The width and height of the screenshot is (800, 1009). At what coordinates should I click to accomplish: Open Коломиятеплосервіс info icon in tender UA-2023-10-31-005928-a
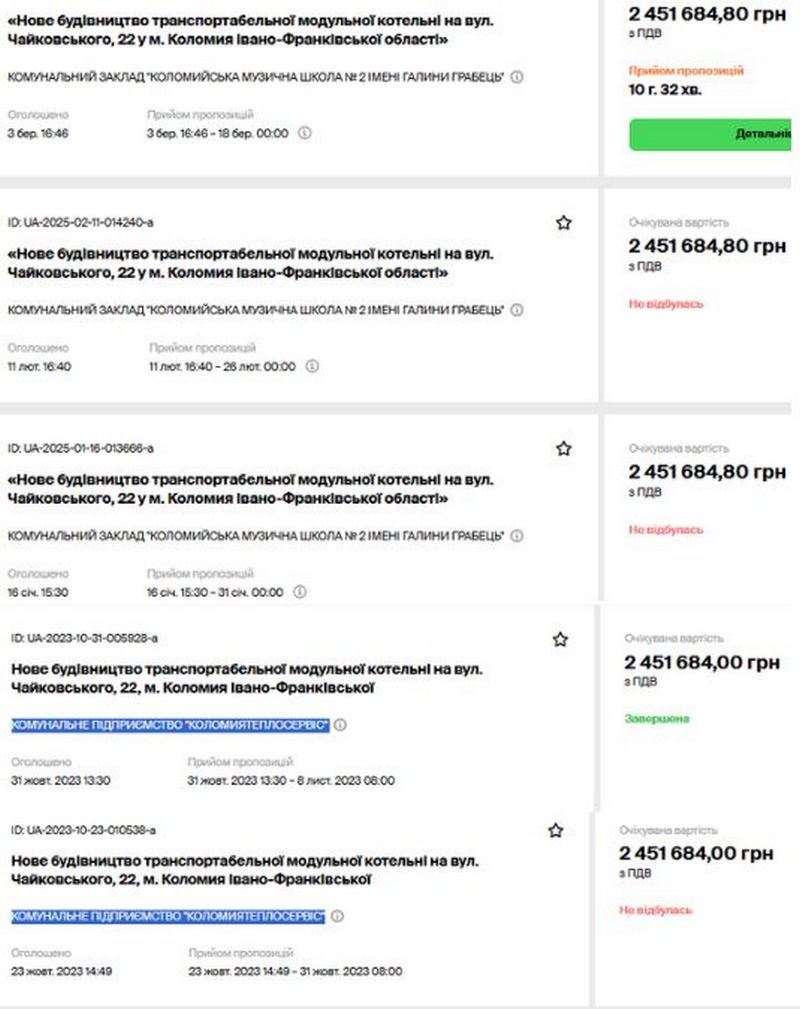pos(340,725)
